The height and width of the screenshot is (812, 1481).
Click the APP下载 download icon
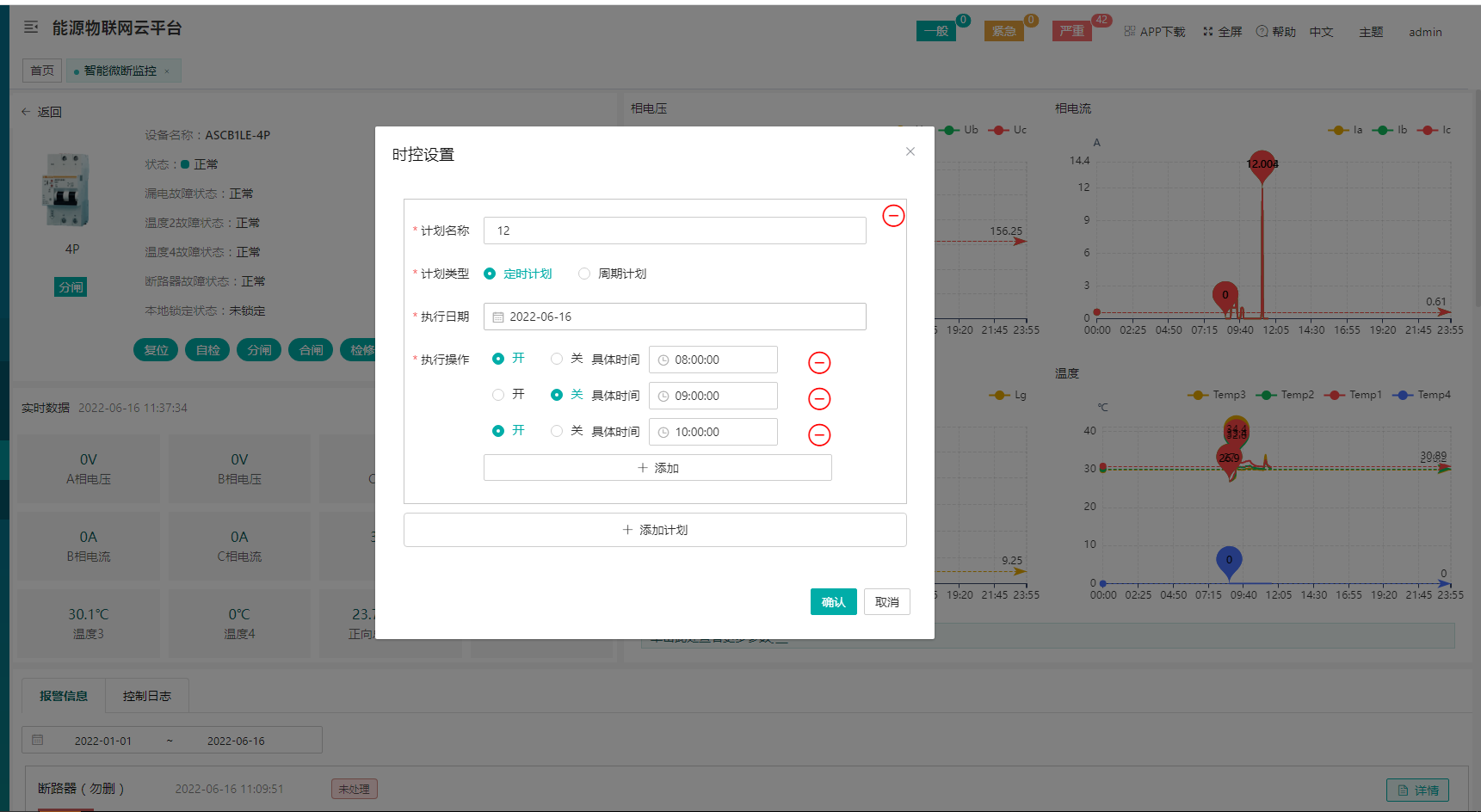point(1130,32)
